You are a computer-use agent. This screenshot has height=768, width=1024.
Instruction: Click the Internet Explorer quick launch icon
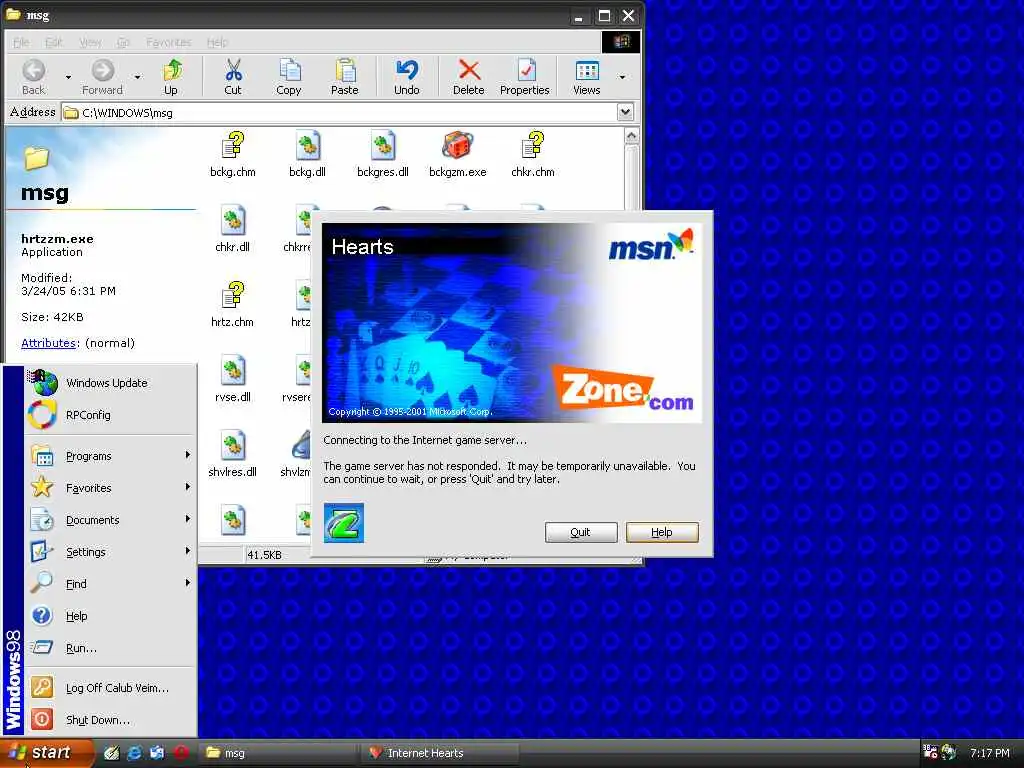click(135, 753)
